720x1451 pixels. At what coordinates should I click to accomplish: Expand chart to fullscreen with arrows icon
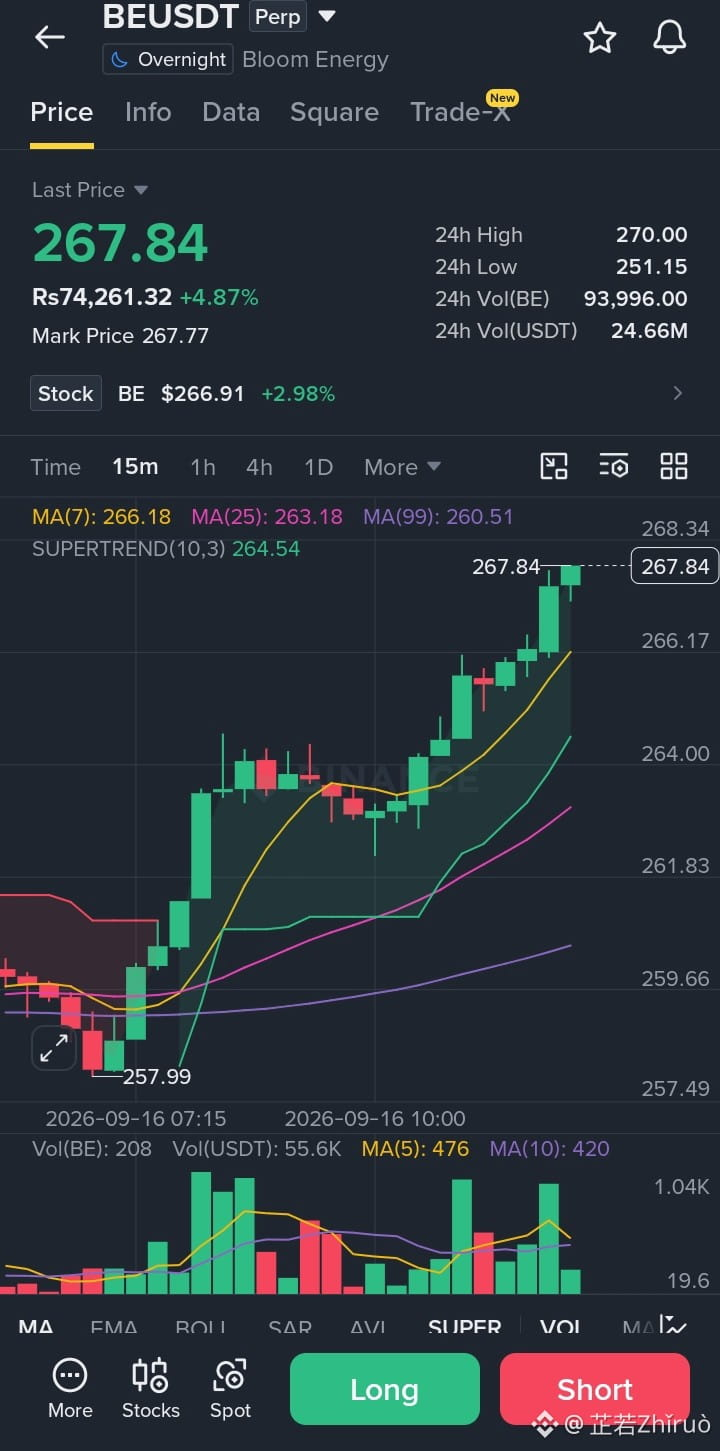tap(53, 1048)
